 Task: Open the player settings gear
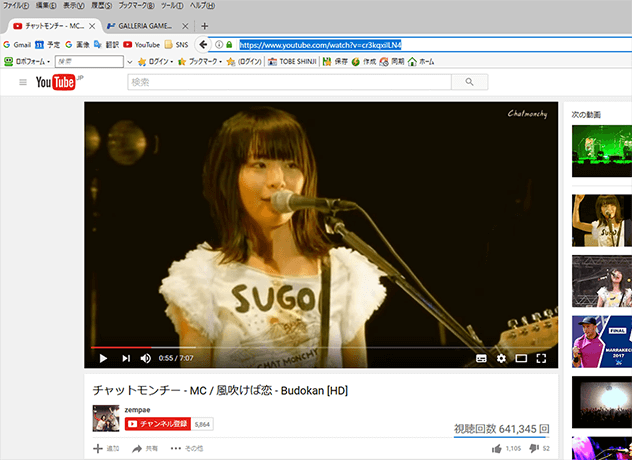coord(501,358)
